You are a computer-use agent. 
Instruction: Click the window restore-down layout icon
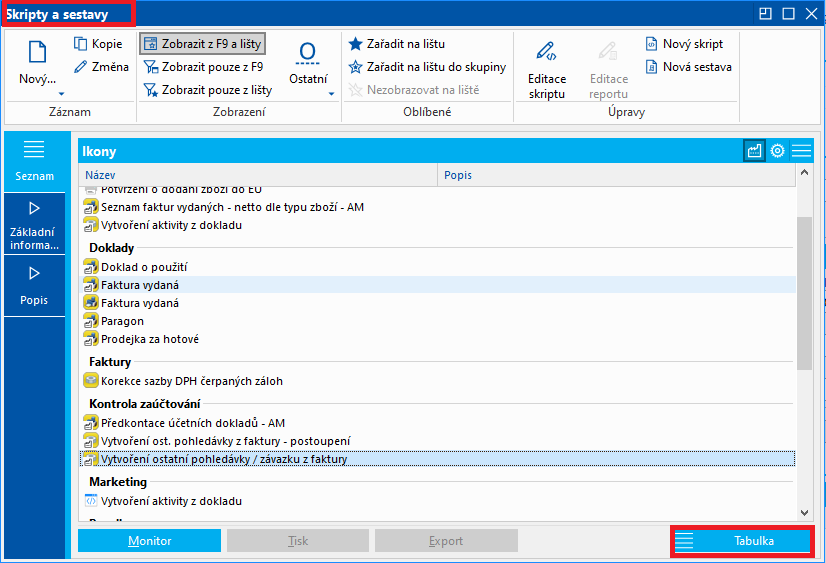(x=765, y=14)
